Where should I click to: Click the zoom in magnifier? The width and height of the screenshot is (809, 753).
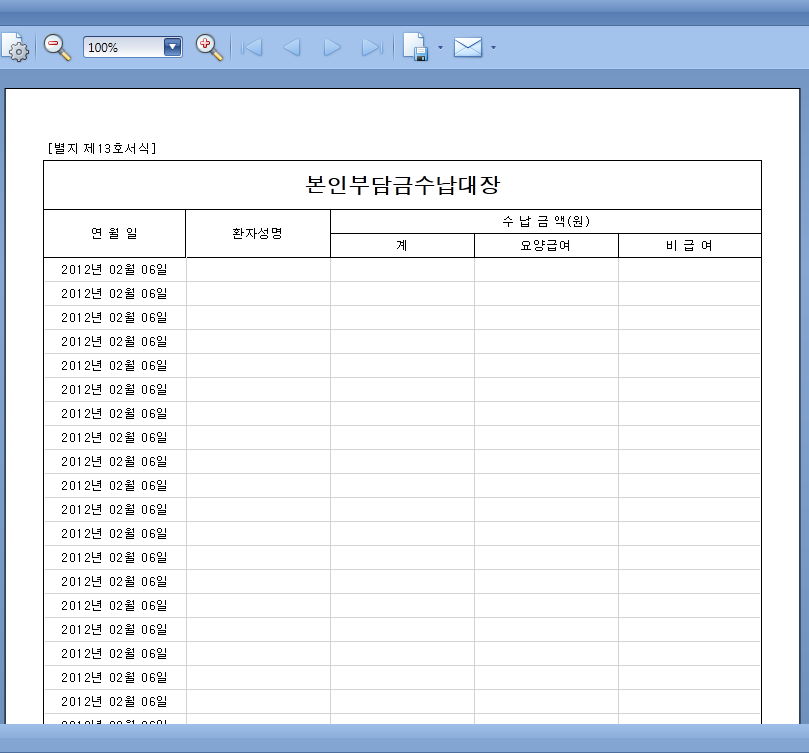click(208, 47)
